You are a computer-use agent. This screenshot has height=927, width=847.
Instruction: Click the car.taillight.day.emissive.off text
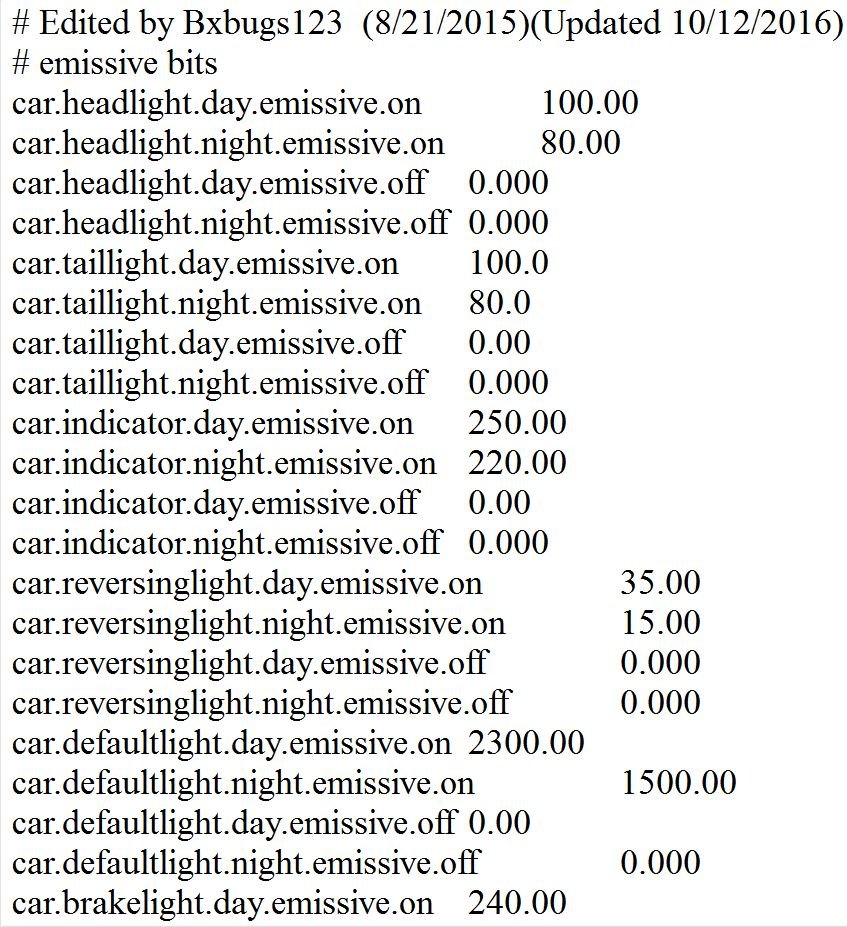[207, 344]
